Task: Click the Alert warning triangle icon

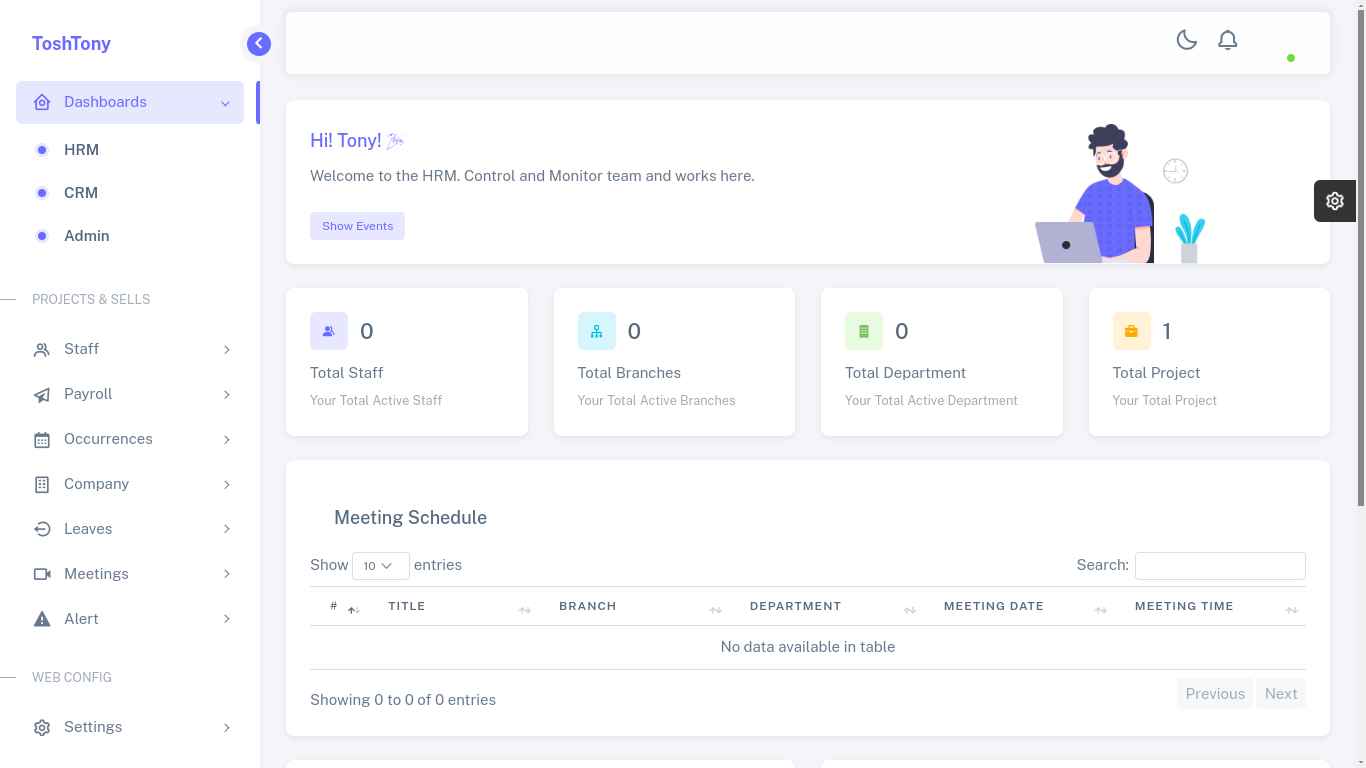Action: coord(42,619)
